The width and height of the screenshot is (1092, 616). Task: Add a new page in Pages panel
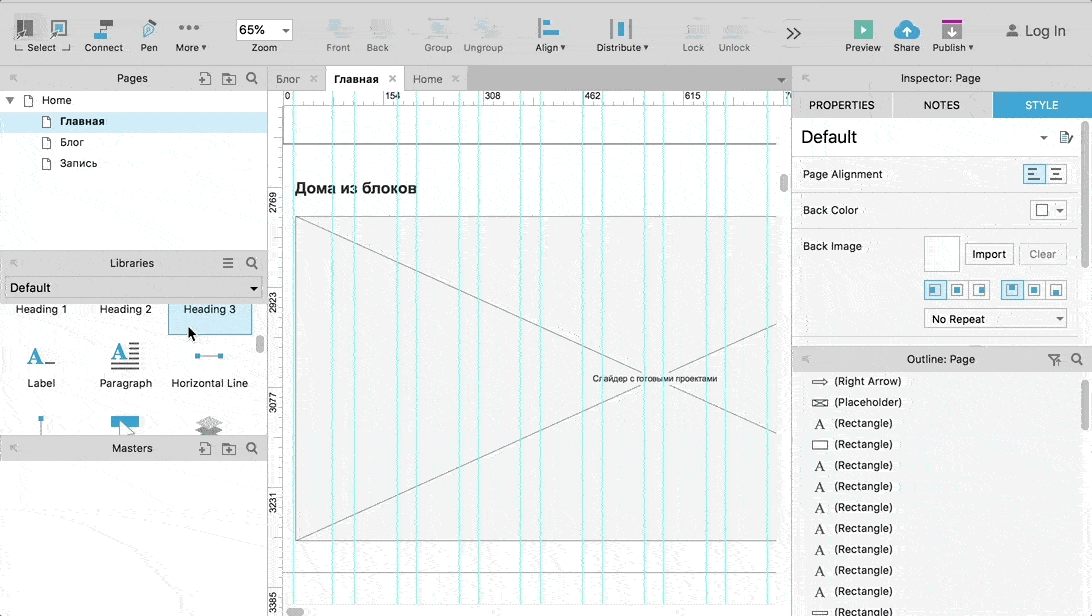205,79
